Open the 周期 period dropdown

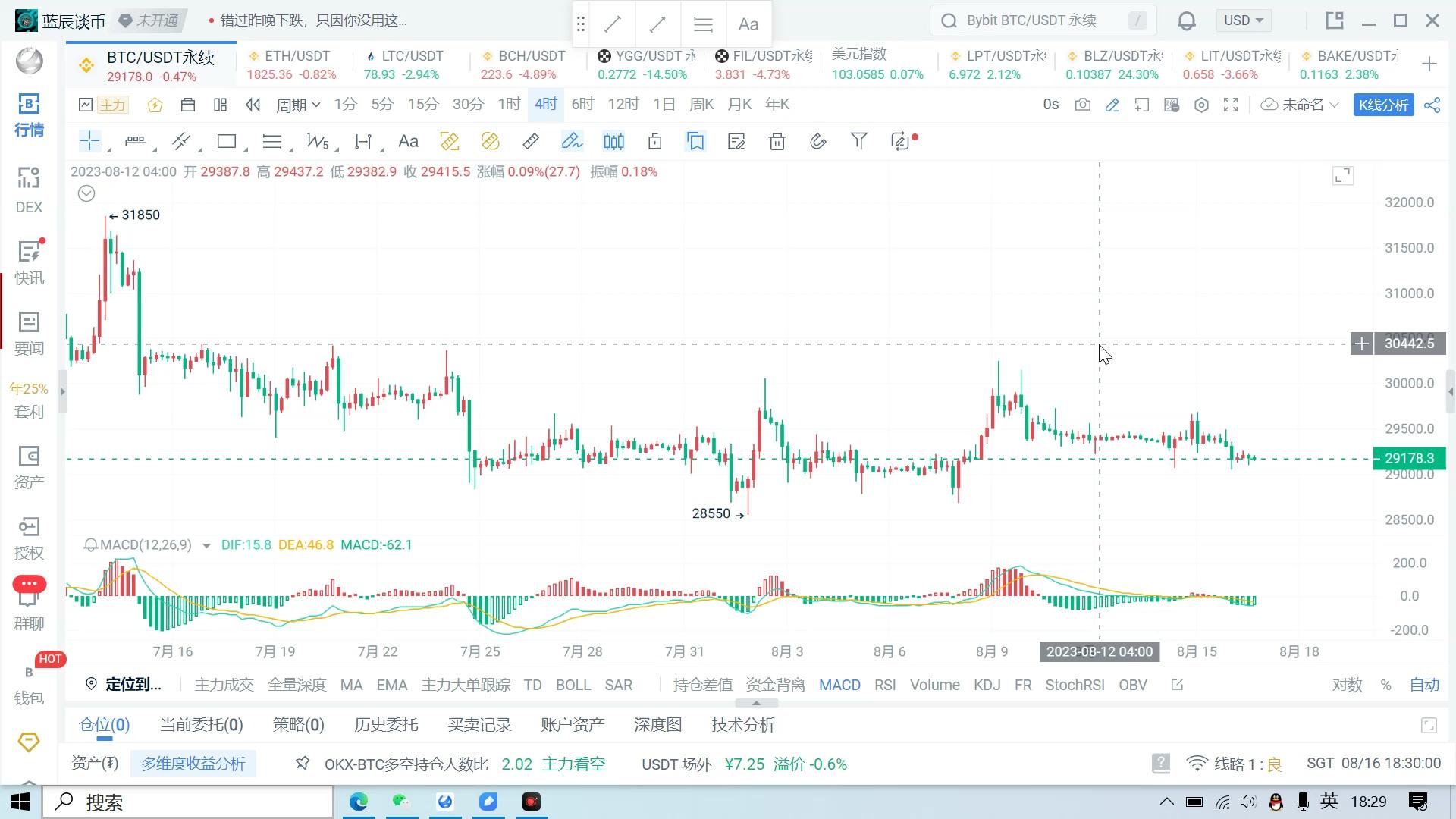coord(297,105)
